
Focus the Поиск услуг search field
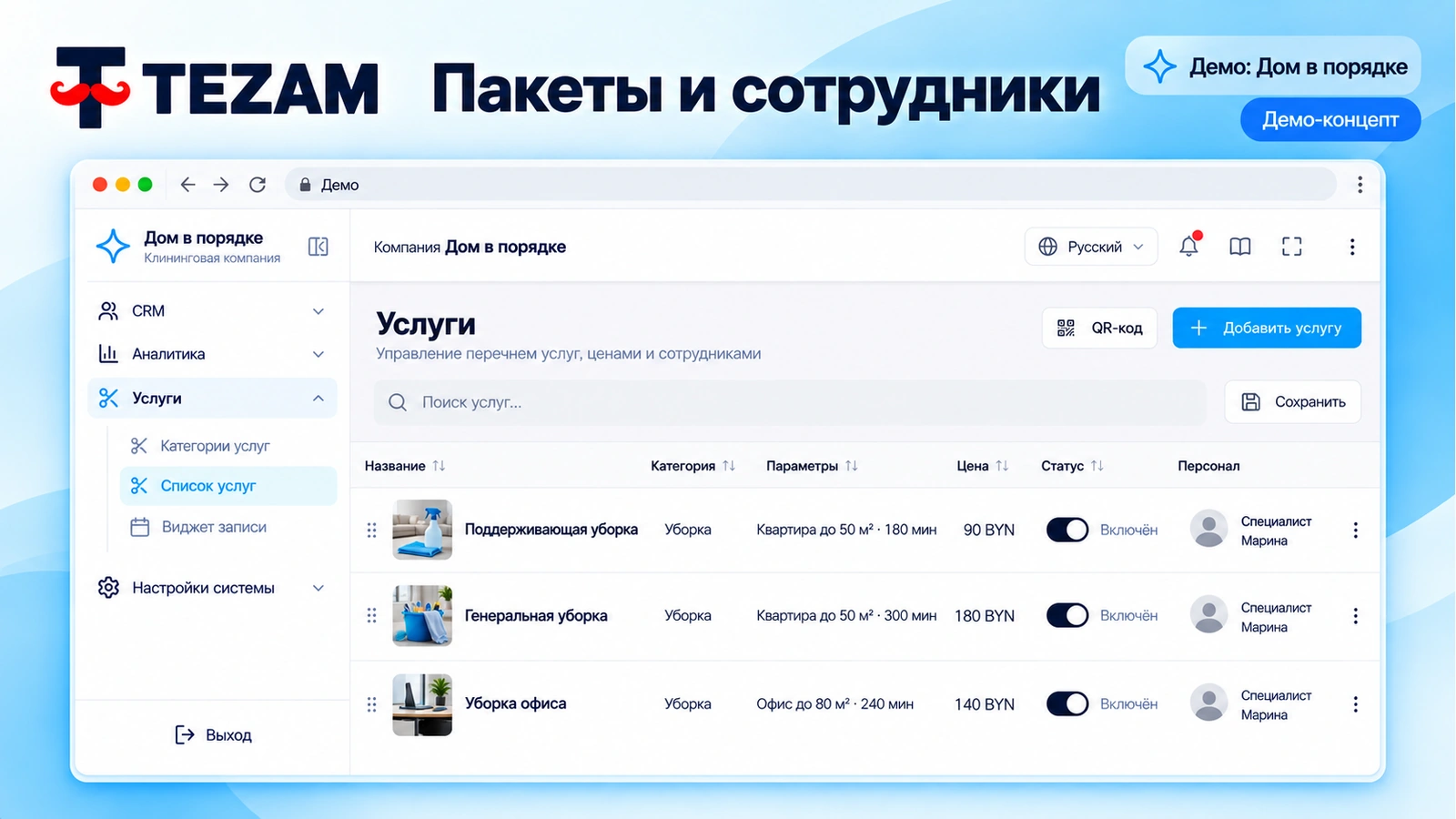[790, 402]
